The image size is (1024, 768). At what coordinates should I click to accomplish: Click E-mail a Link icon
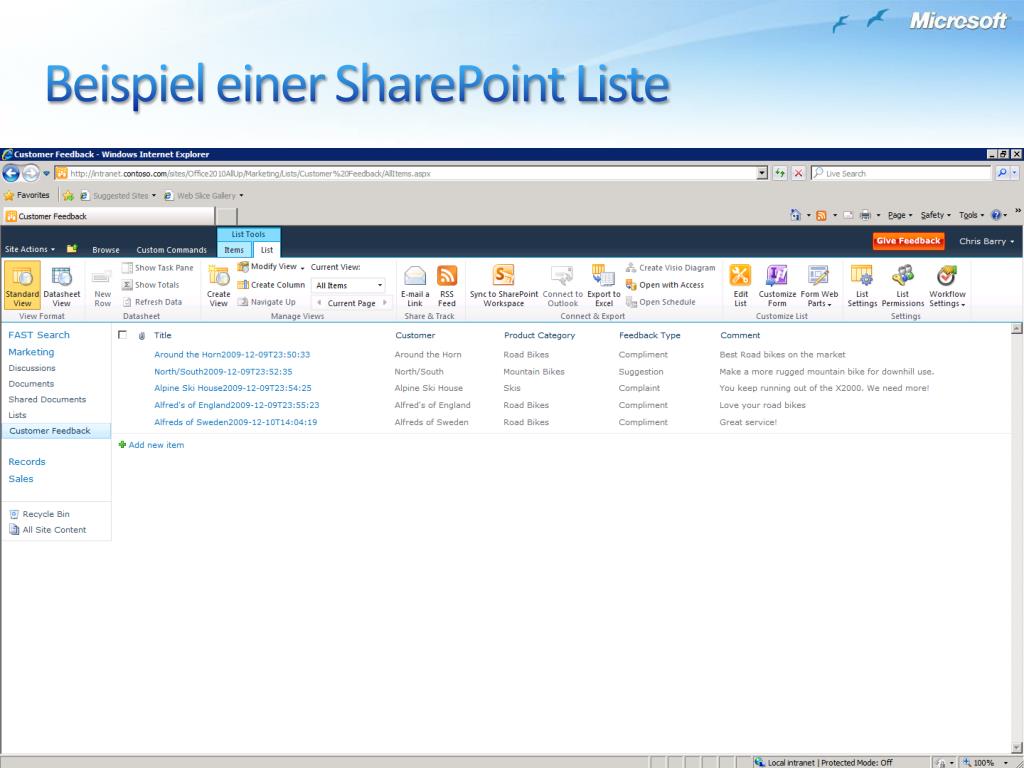[x=415, y=285]
